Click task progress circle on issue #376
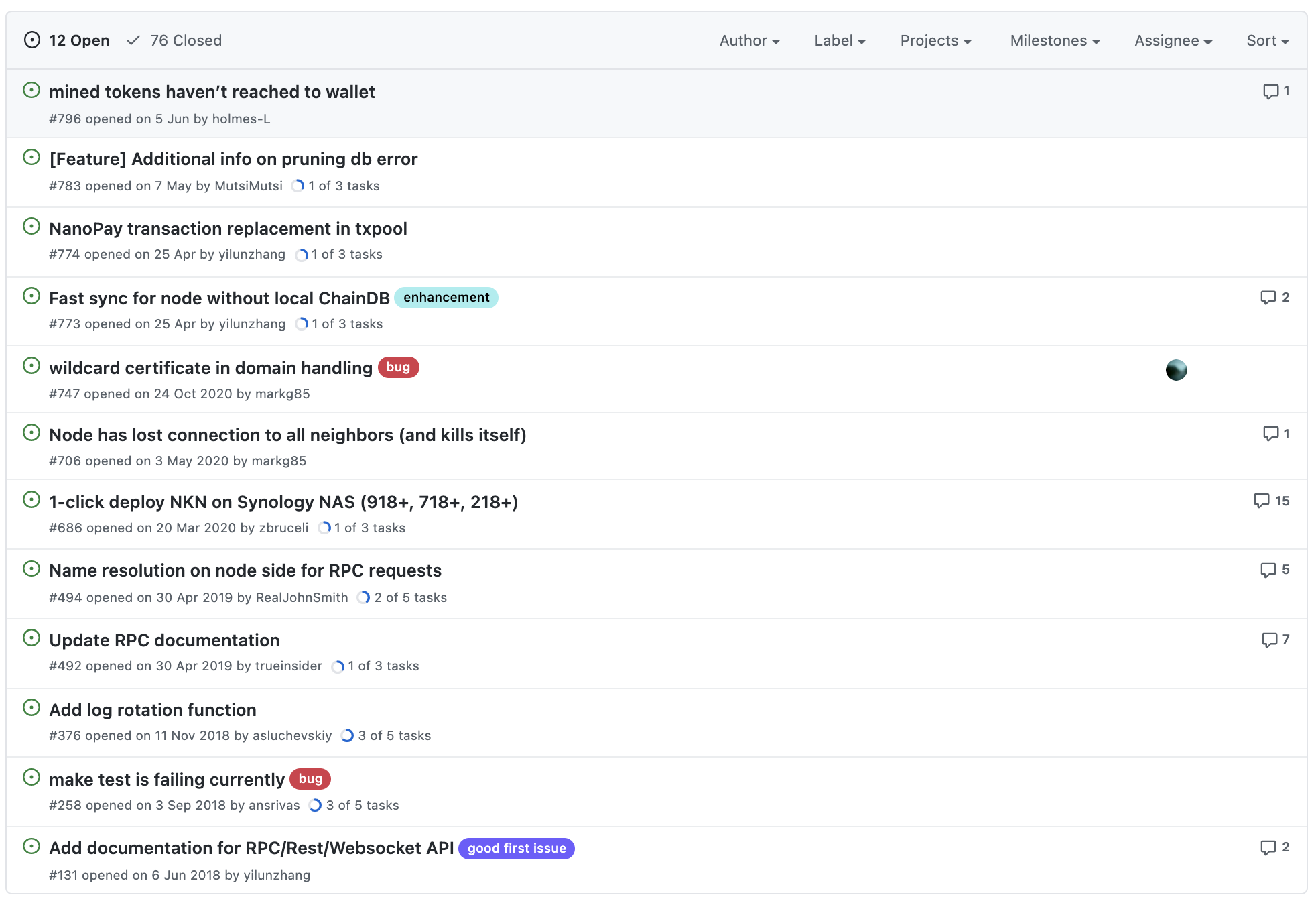Screen dimensions: 1316x901 (347, 736)
